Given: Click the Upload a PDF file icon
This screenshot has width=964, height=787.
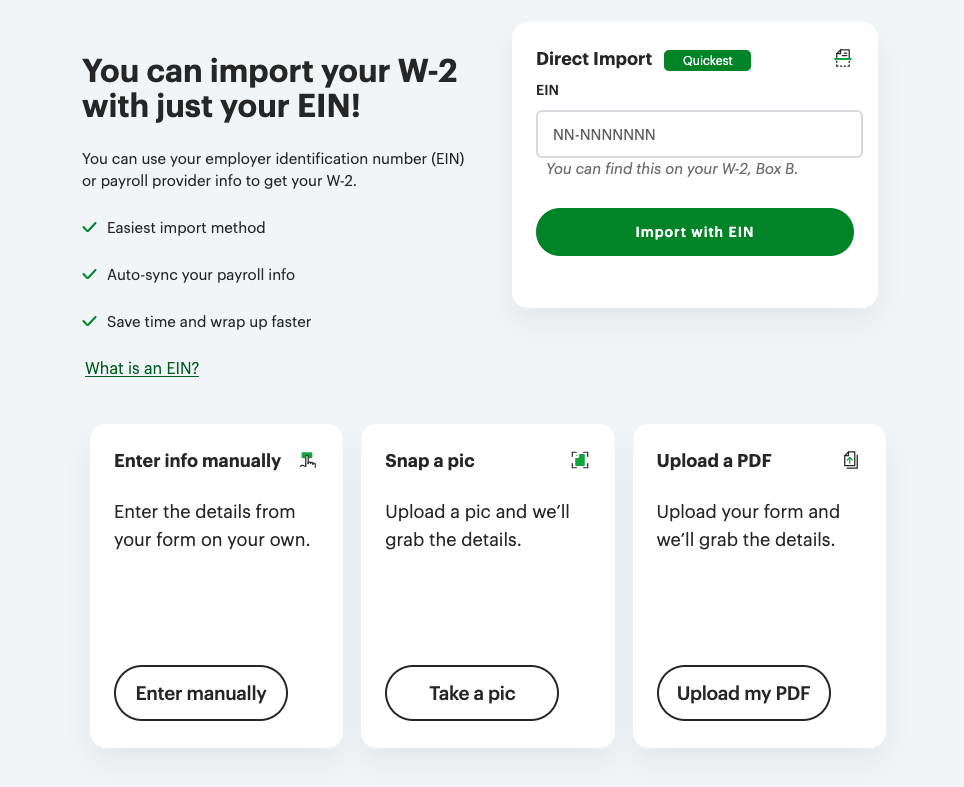Looking at the screenshot, I should click(851, 460).
